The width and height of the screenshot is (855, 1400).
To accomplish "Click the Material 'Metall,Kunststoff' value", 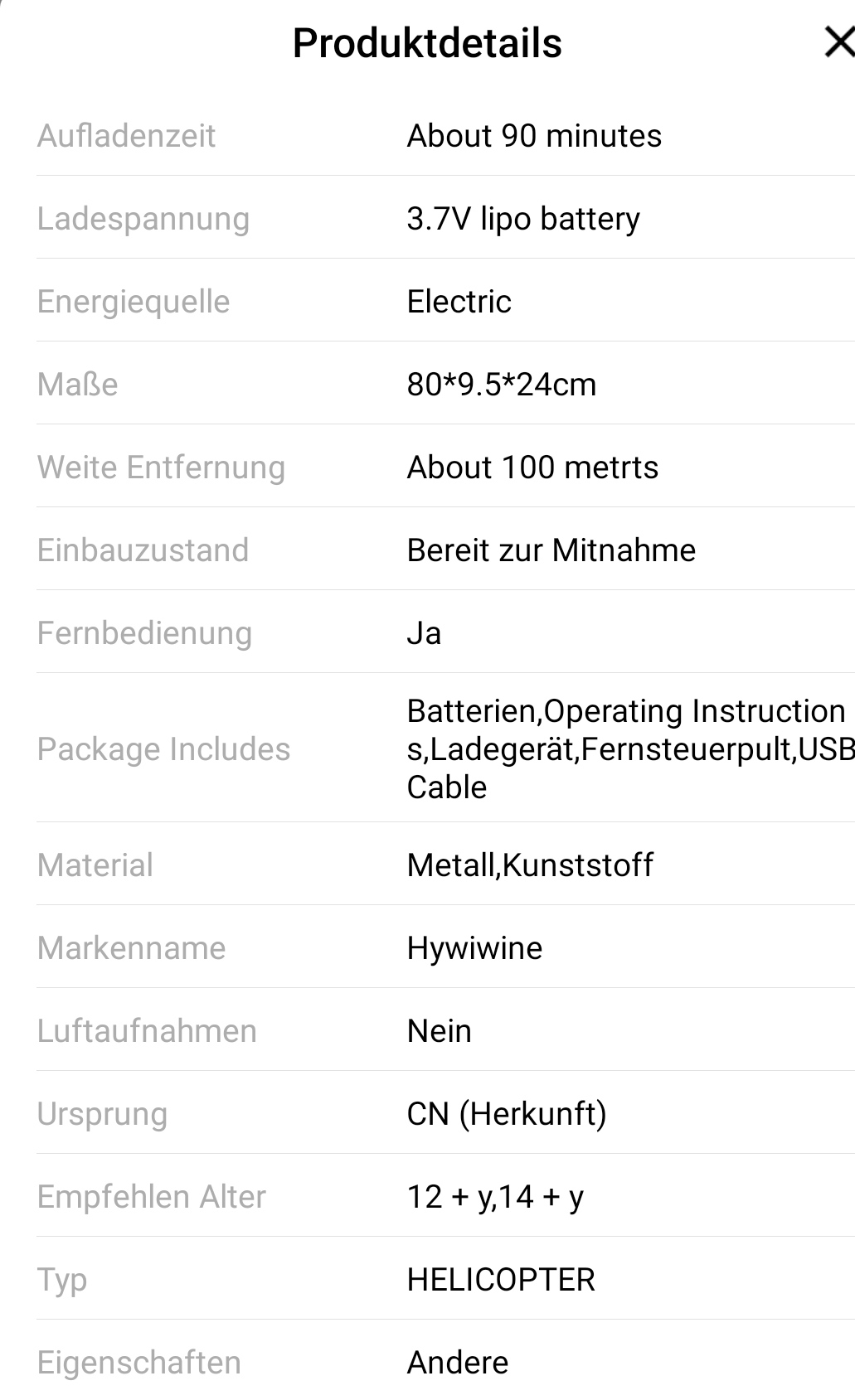I will coord(530,865).
